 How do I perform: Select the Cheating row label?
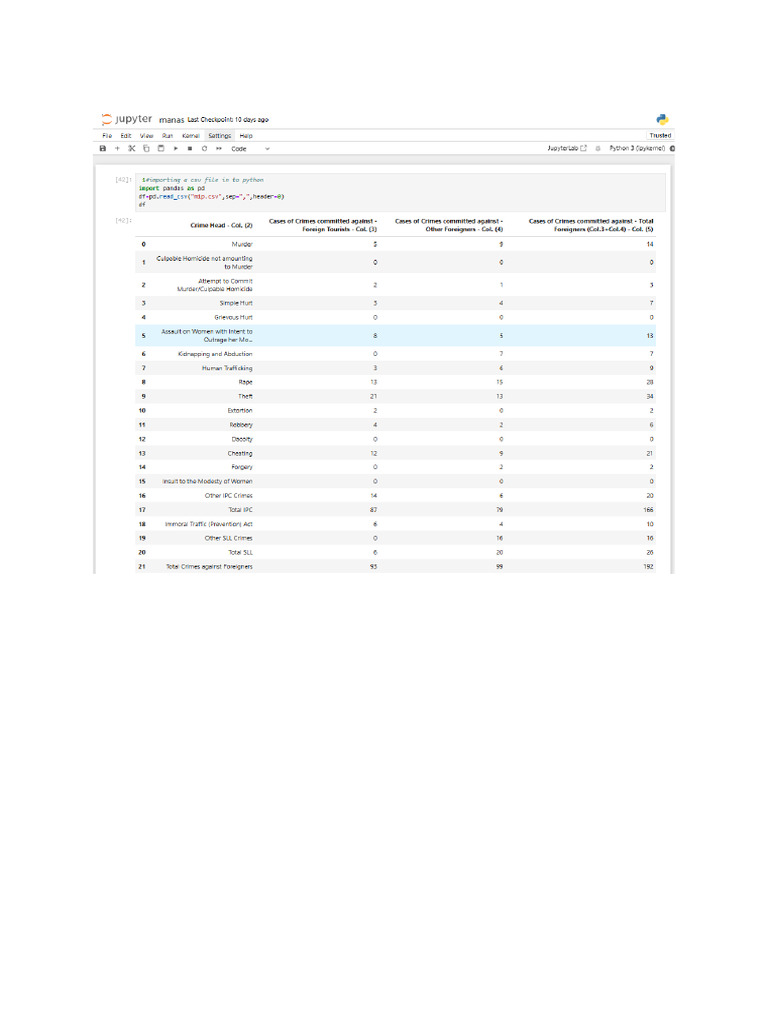coord(240,453)
